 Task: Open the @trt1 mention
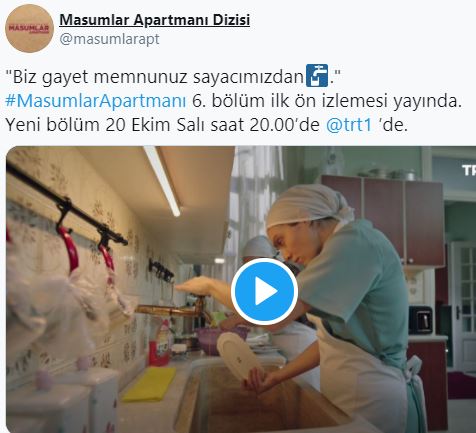point(349,125)
